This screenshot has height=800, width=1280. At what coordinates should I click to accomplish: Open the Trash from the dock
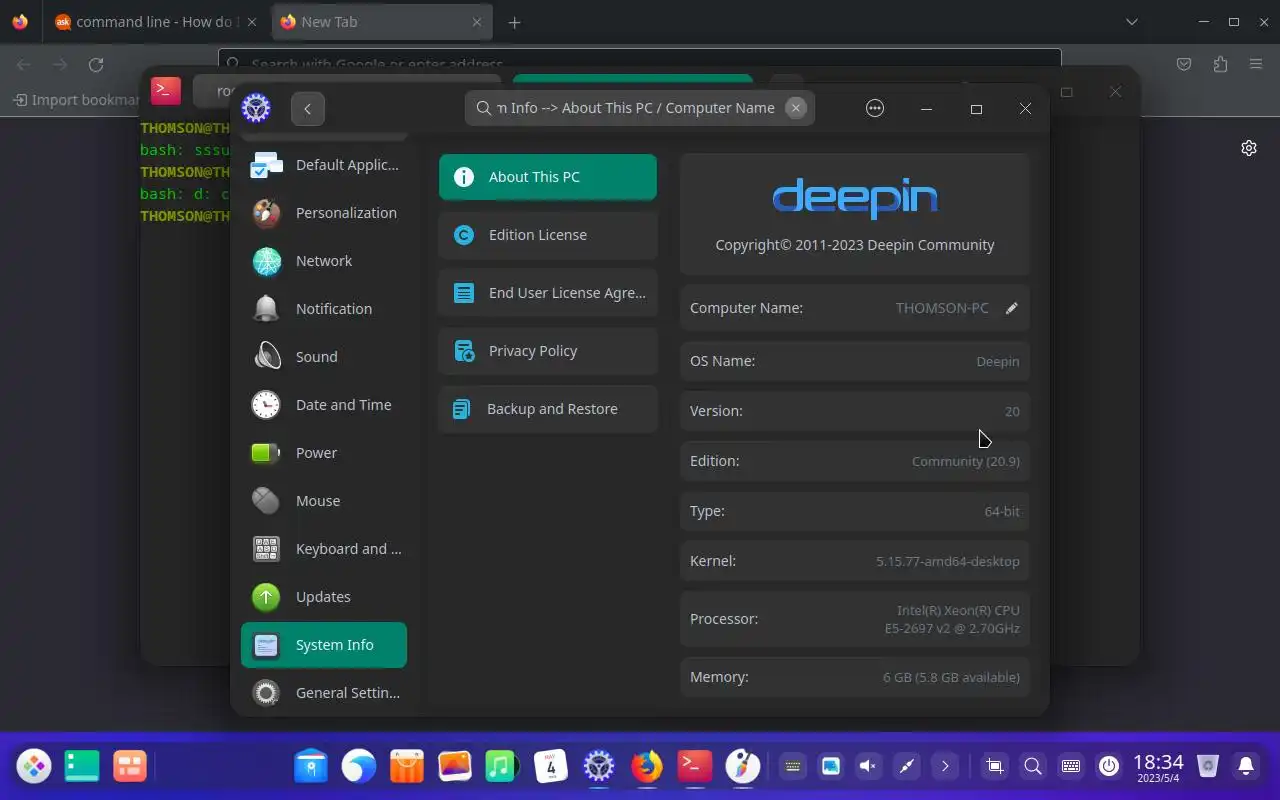pos(1208,767)
